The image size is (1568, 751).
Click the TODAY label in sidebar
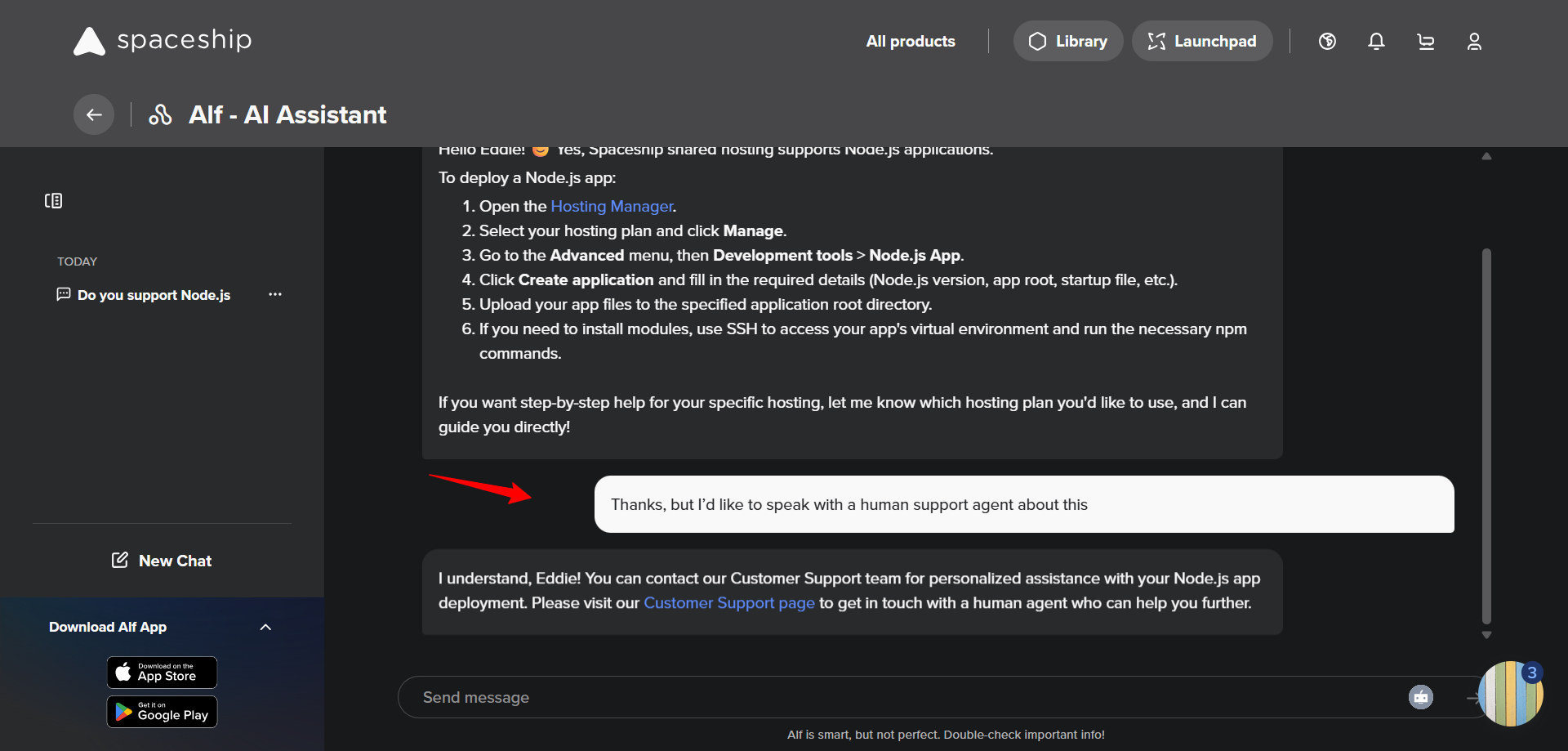tap(77, 262)
